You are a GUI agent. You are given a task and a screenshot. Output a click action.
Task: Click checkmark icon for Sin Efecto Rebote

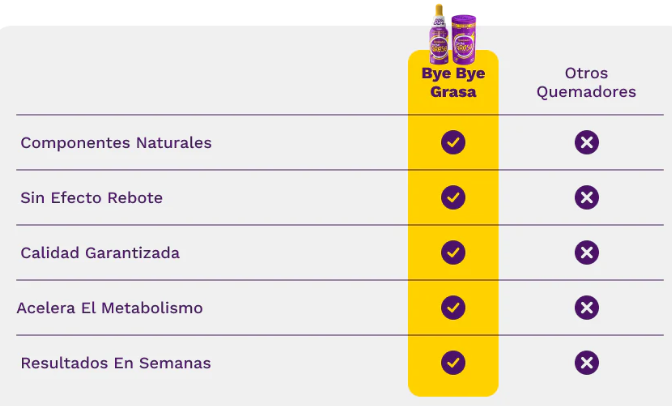[x=453, y=198]
